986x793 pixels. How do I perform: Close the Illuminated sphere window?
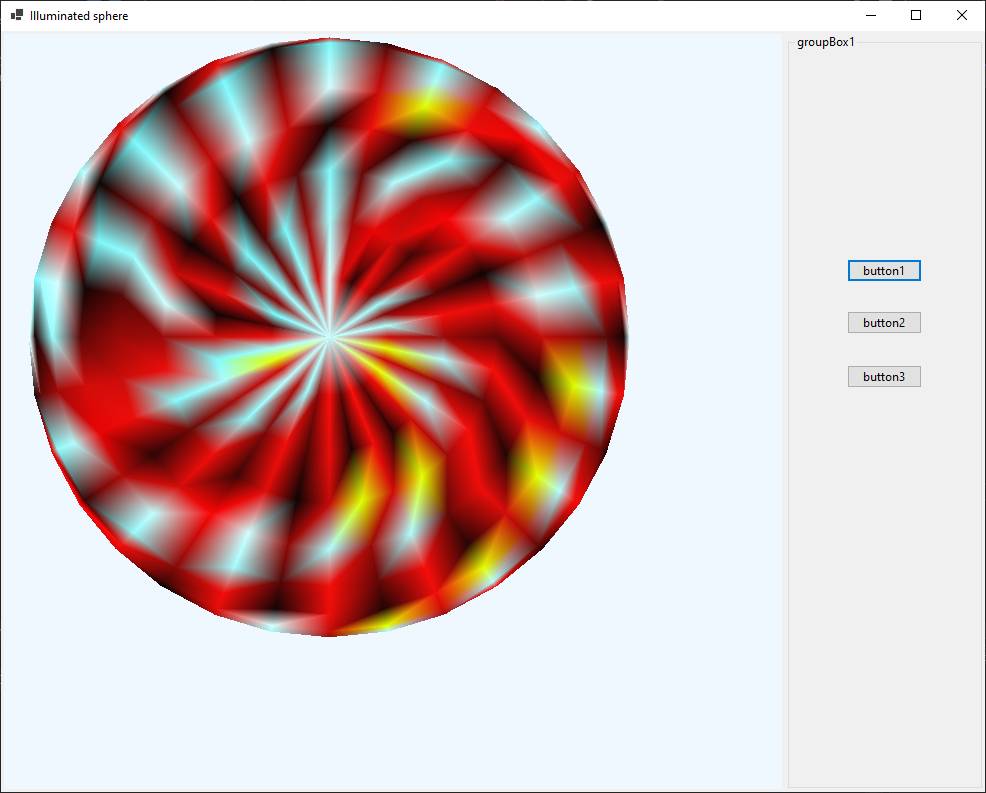point(962,15)
